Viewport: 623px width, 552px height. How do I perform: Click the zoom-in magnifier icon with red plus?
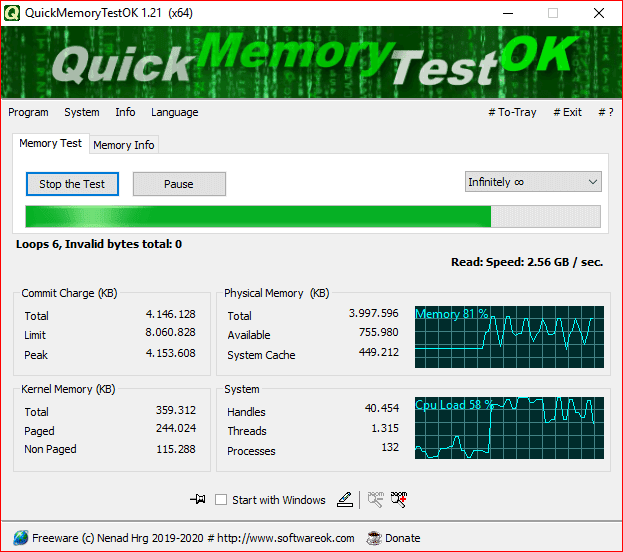pos(399,499)
